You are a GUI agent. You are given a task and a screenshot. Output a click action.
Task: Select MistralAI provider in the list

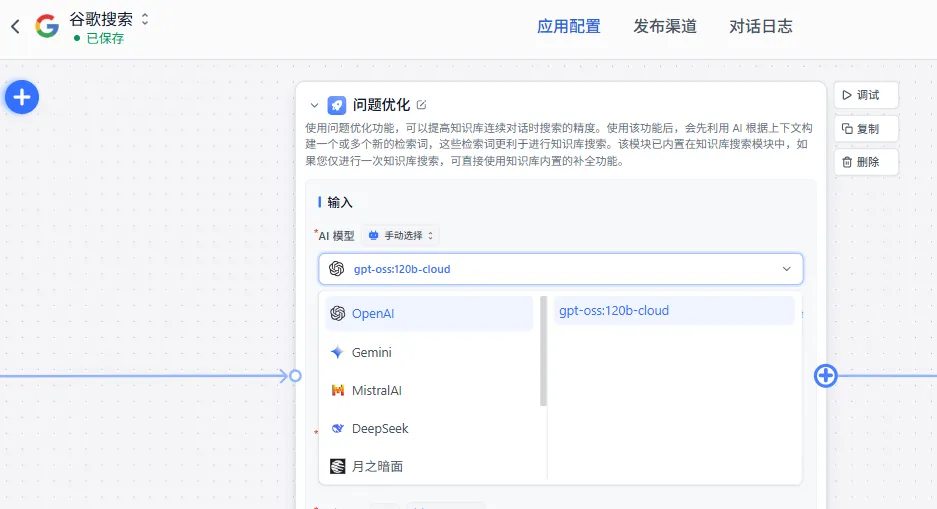[428, 391]
